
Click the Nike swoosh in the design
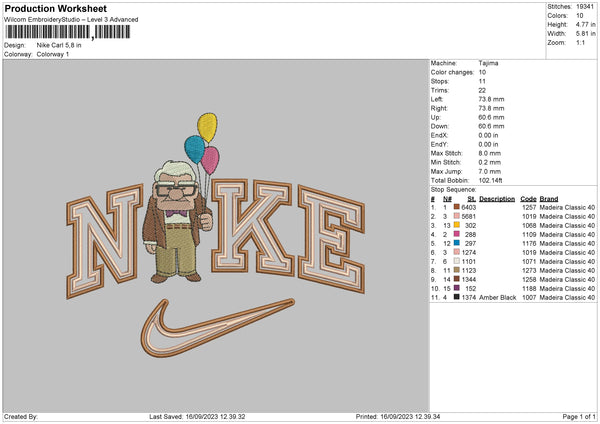(x=217, y=328)
